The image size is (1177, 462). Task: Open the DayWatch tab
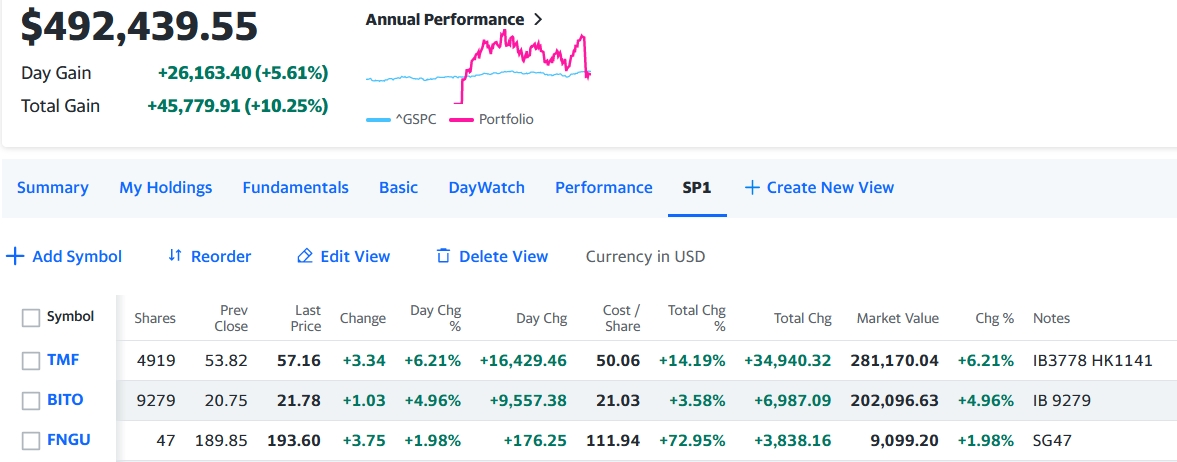(x=486, y=188)
